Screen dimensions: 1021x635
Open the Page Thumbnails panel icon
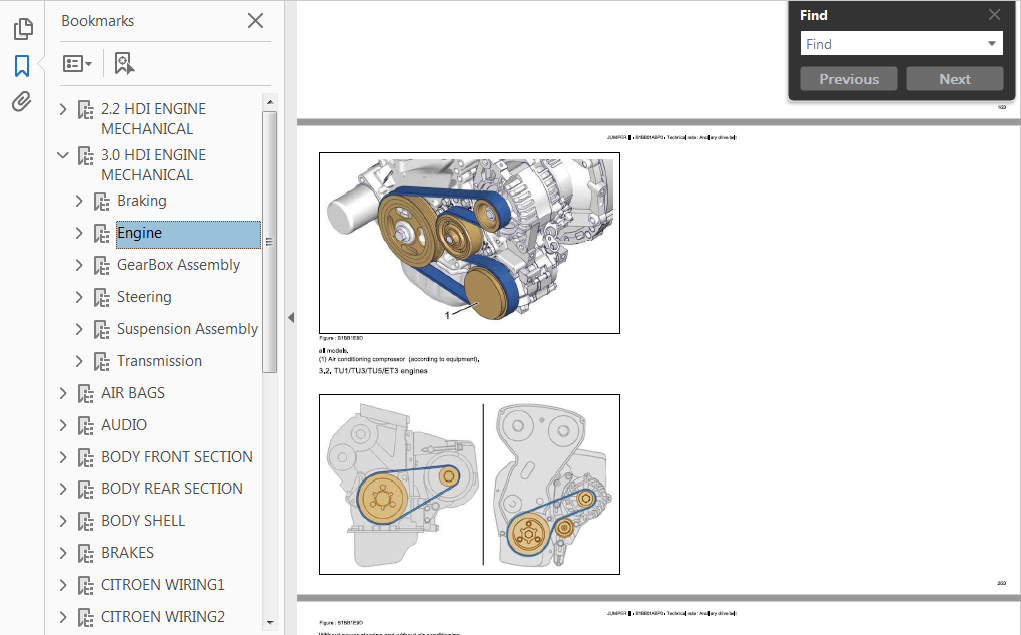click(x=23, y=29)
